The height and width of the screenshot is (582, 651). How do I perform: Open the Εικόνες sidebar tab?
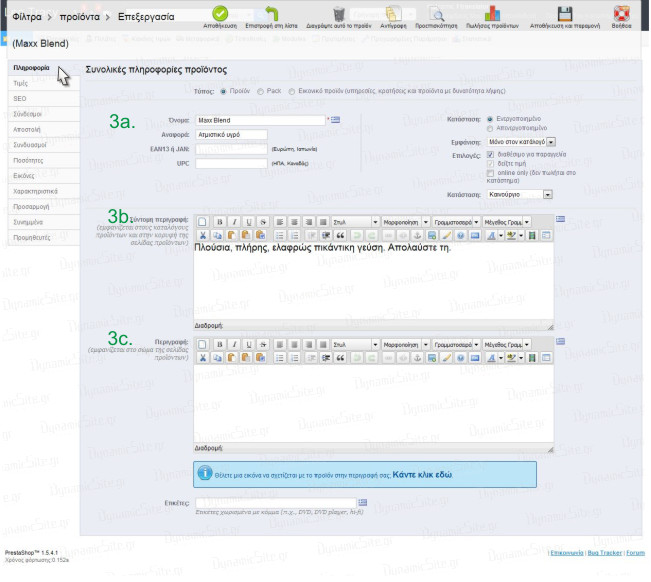(44, 176)
